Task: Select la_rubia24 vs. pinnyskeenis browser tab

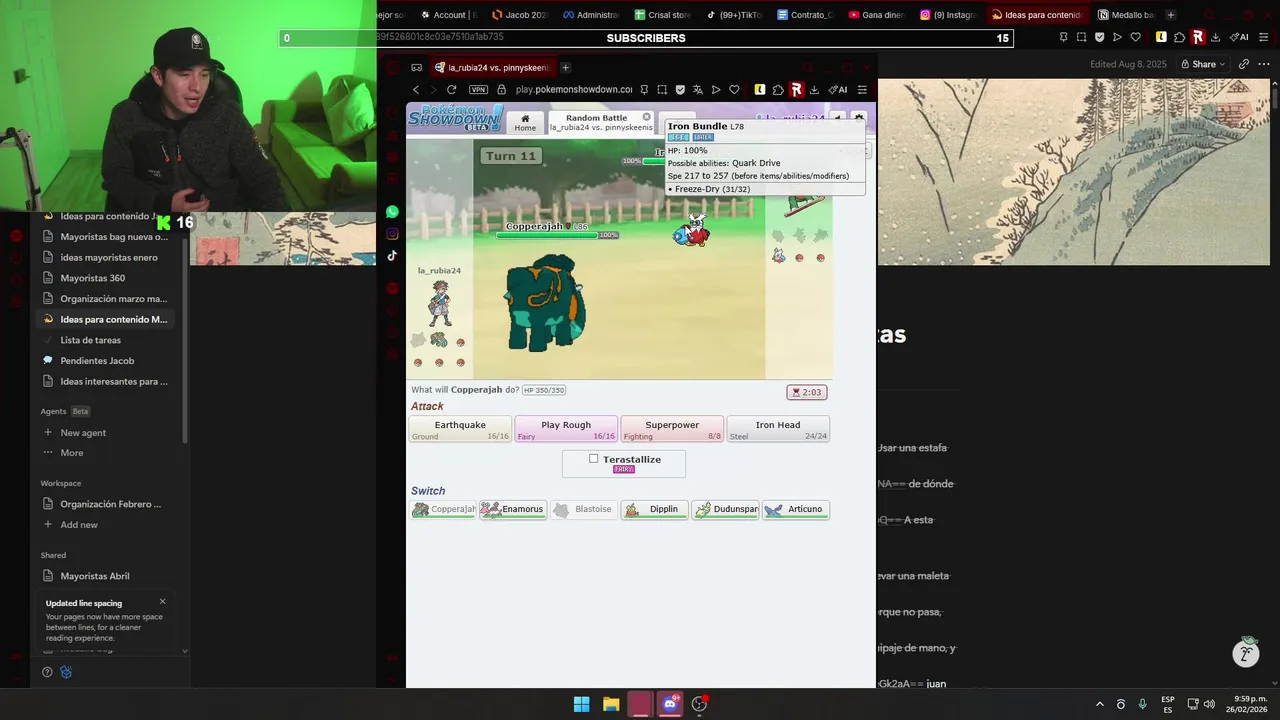Action: 492,68
